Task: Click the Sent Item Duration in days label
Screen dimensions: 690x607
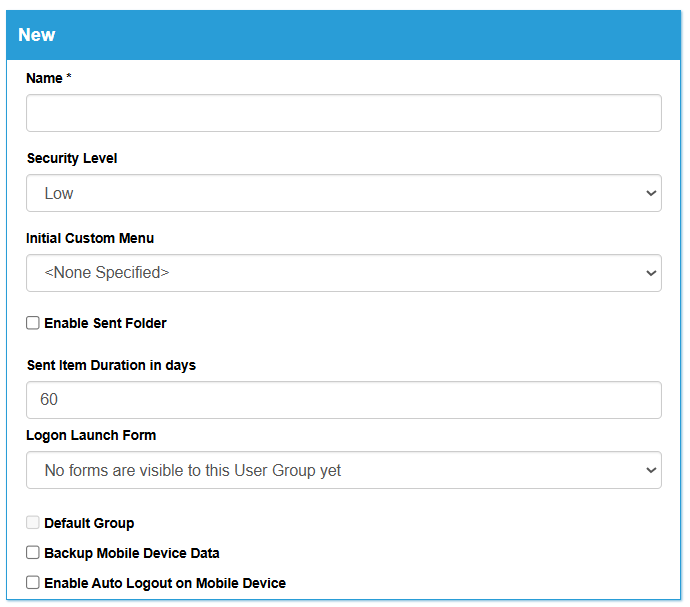Action: 111,365
